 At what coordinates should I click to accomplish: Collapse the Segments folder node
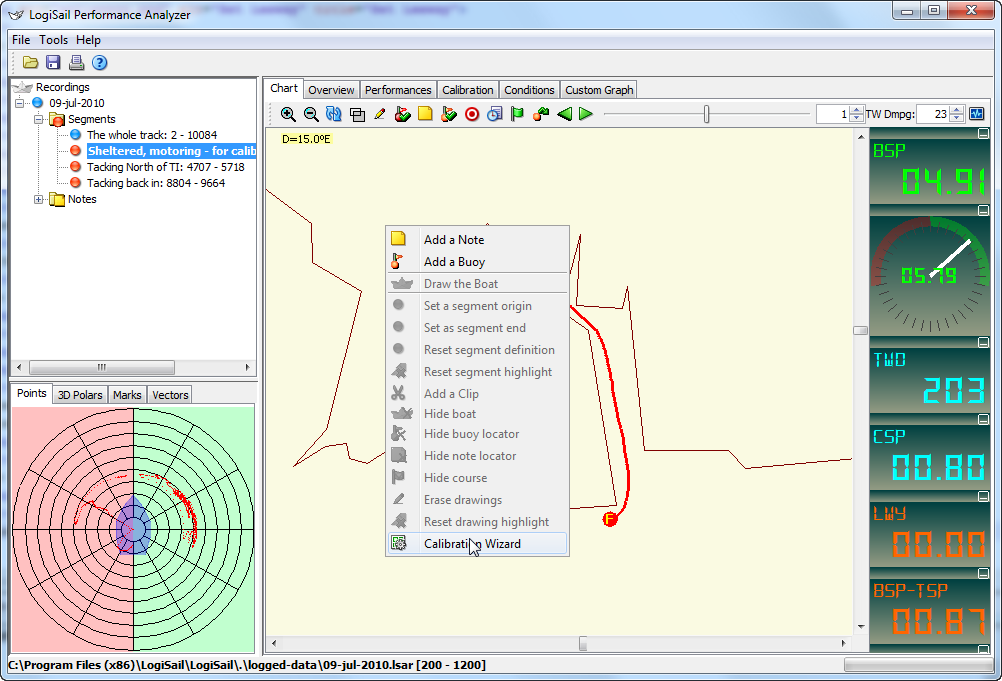[x=39, y=119]
